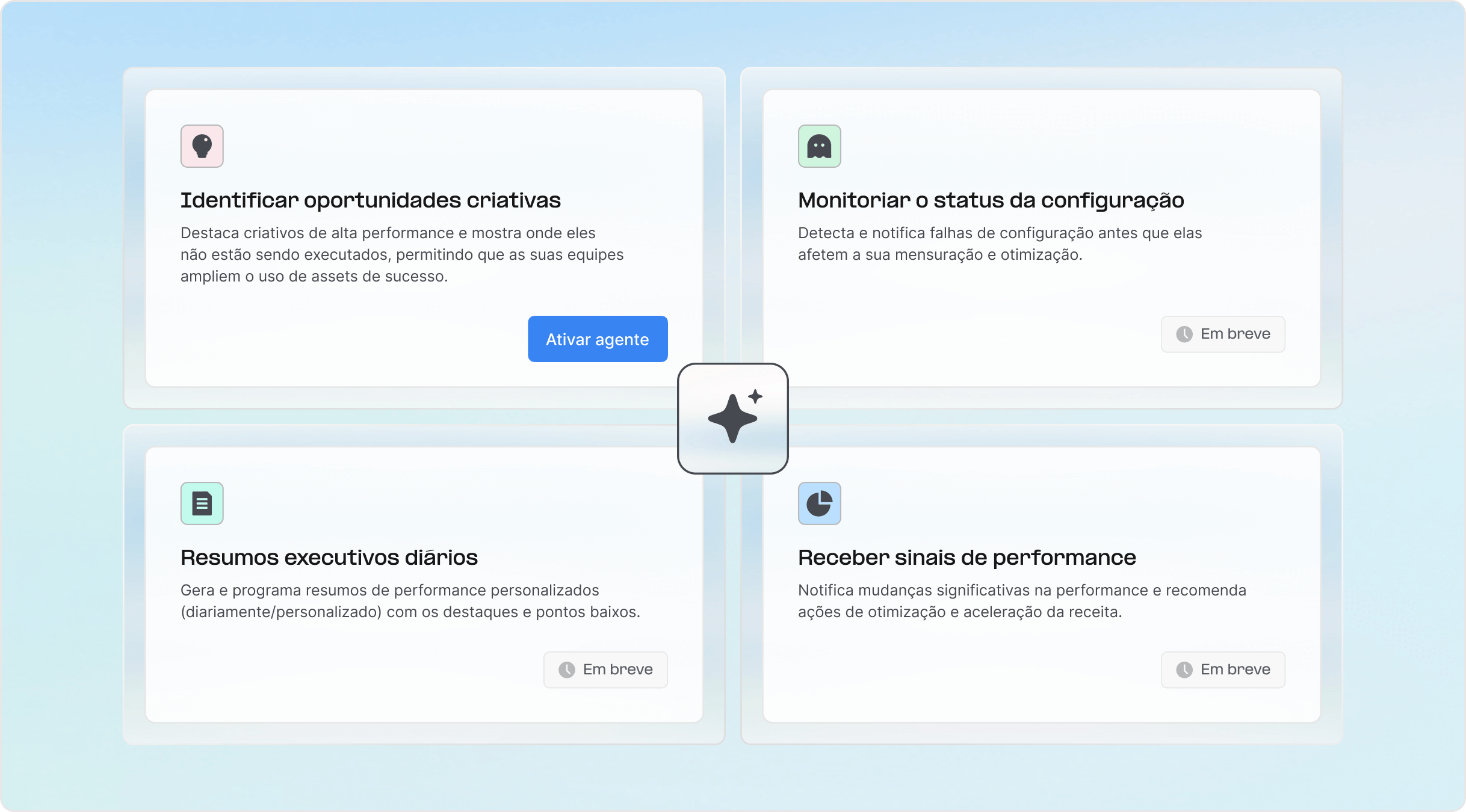Click the creative opportunities card description text
This screenshot has width=1466, height=812.
tap(402, 254)
